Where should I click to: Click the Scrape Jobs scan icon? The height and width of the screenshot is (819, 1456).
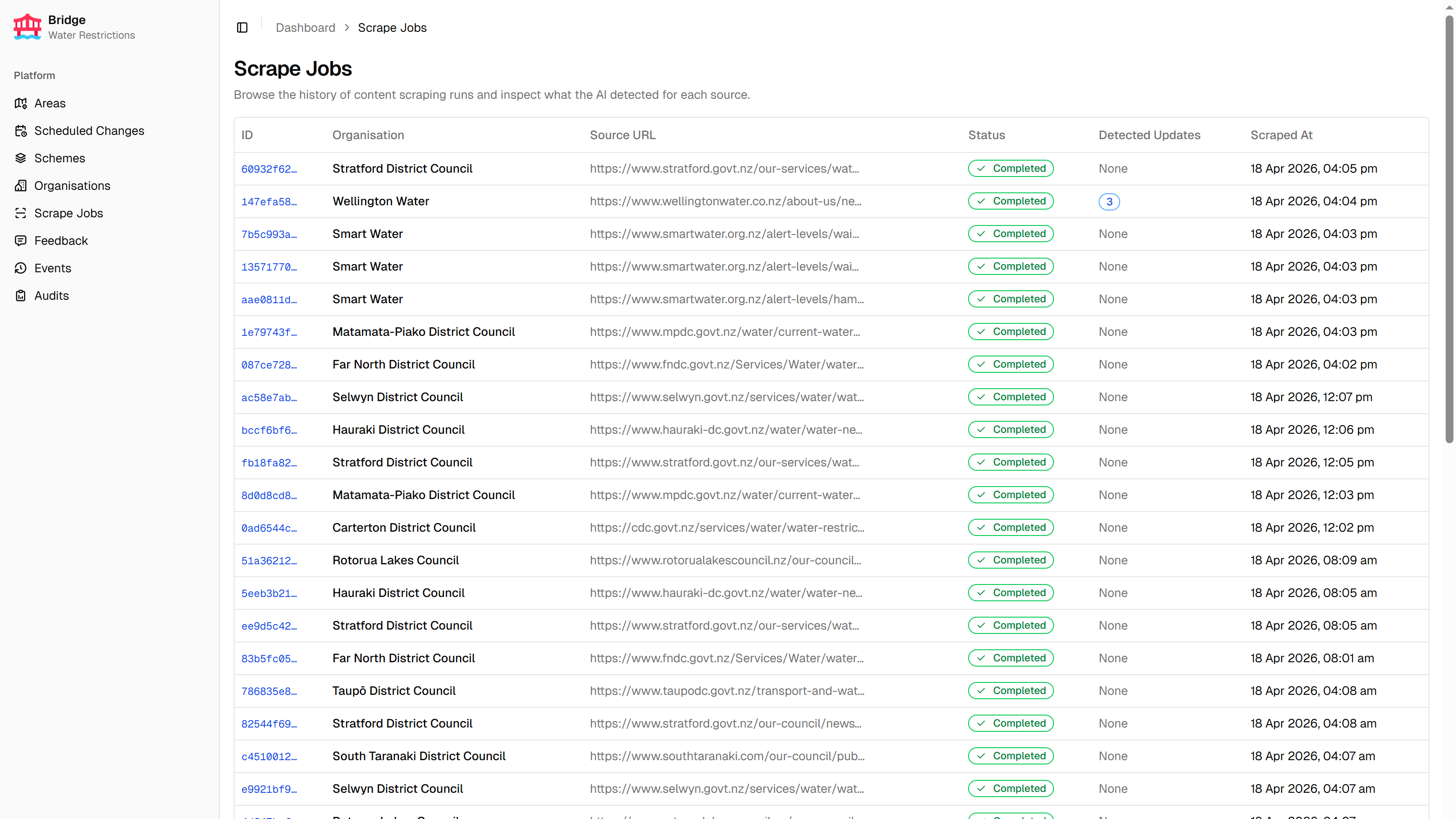21,213
